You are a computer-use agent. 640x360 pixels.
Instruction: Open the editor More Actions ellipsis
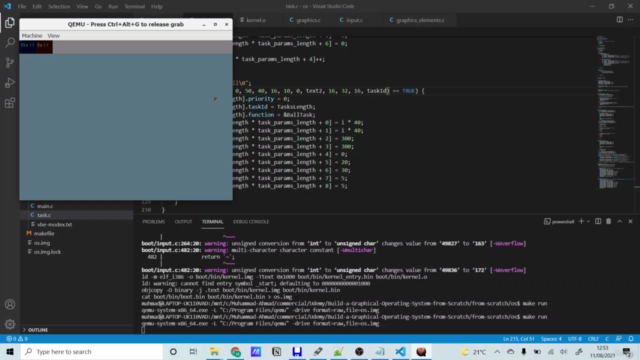pos(631,20)
